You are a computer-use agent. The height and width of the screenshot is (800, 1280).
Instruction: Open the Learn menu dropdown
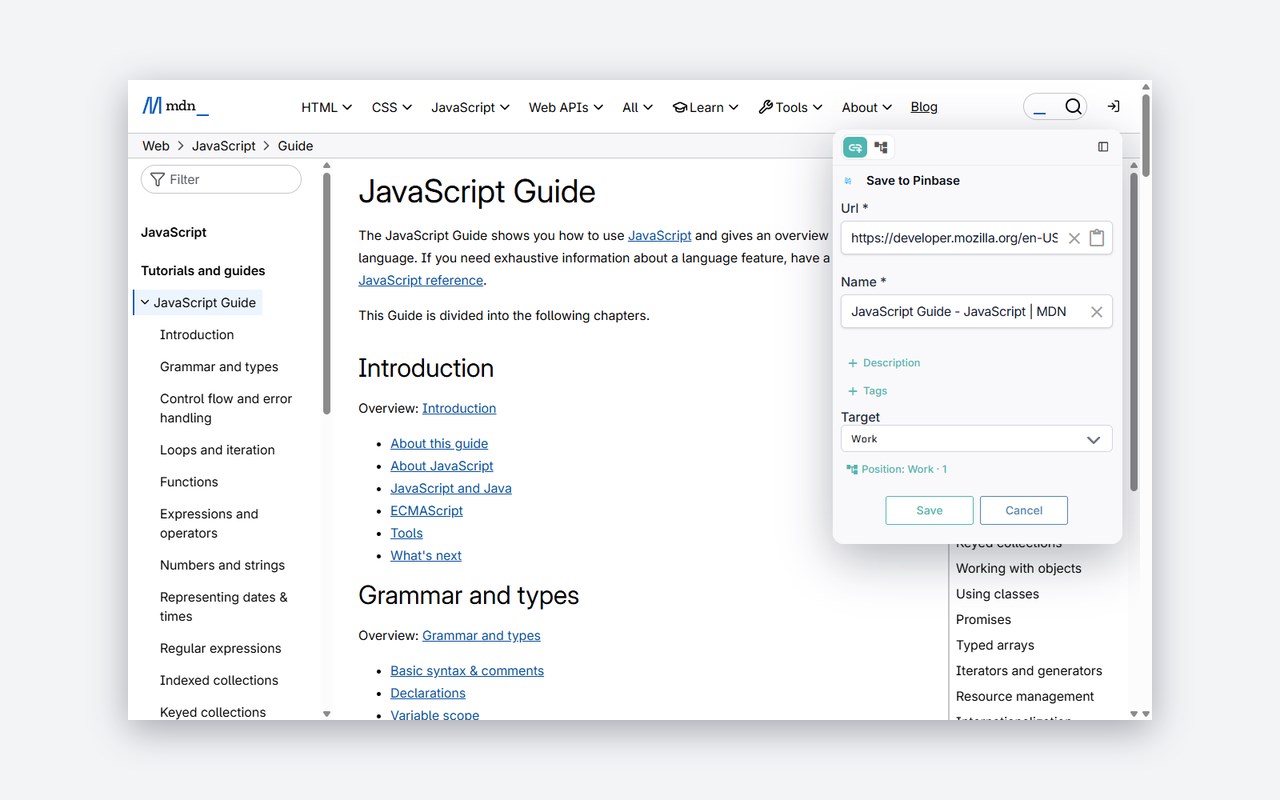[706, 107]
